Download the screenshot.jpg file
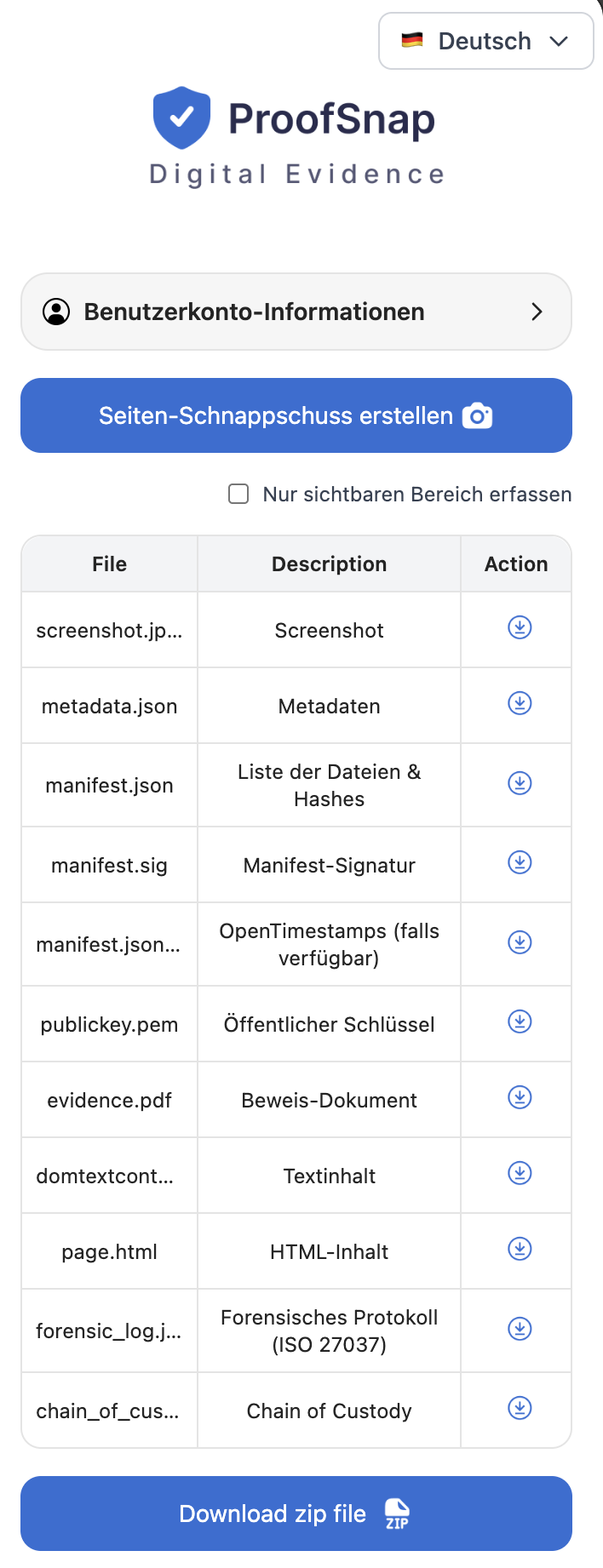Image resolution: width=603 pixels, height=1568 pixels. [518, 627]
